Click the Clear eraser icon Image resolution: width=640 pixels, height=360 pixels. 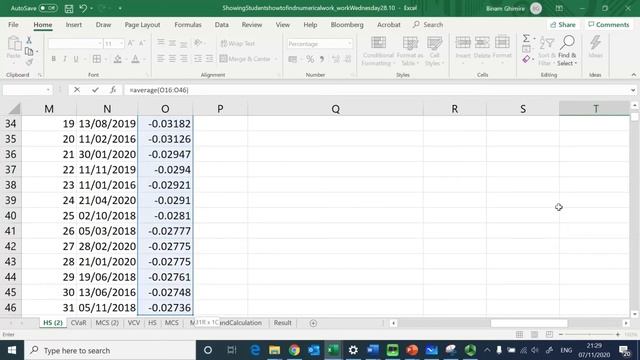[526, 60]
